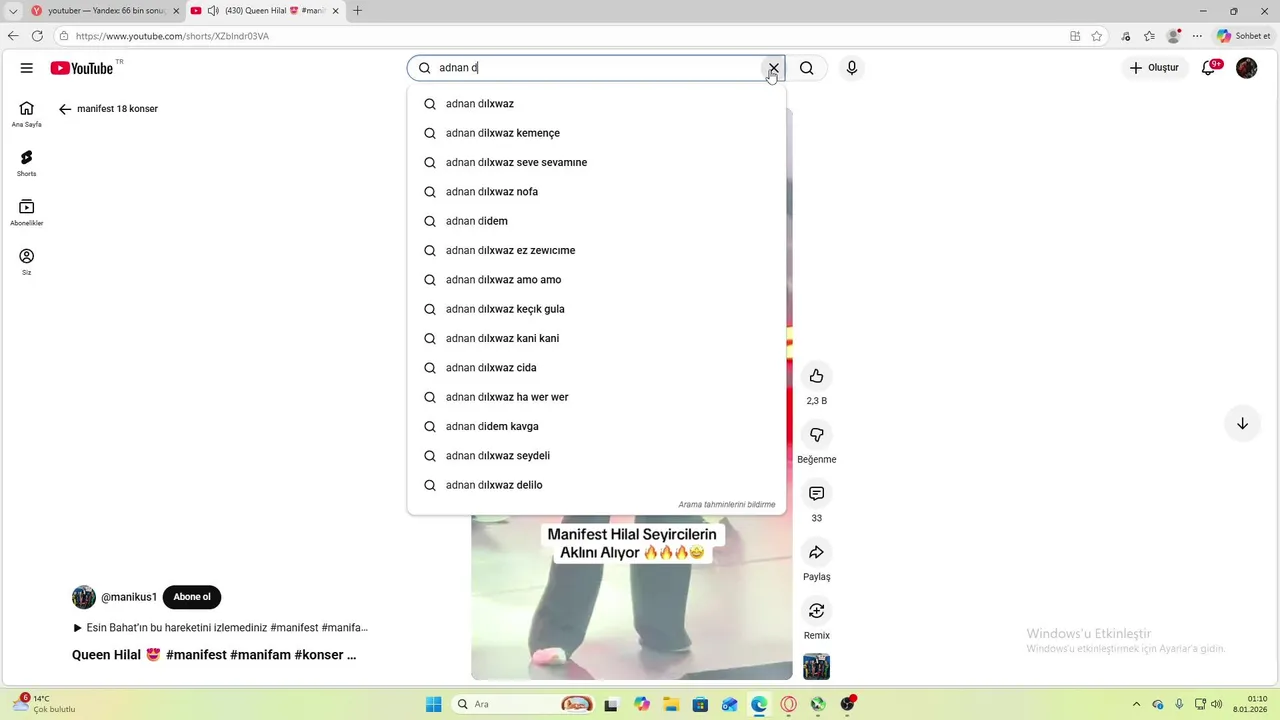Image resolution: width=1280 pixels, height=720 pixels.
Task: Open Abonelikler in the sidebar
Action: [x=27, y=212]
